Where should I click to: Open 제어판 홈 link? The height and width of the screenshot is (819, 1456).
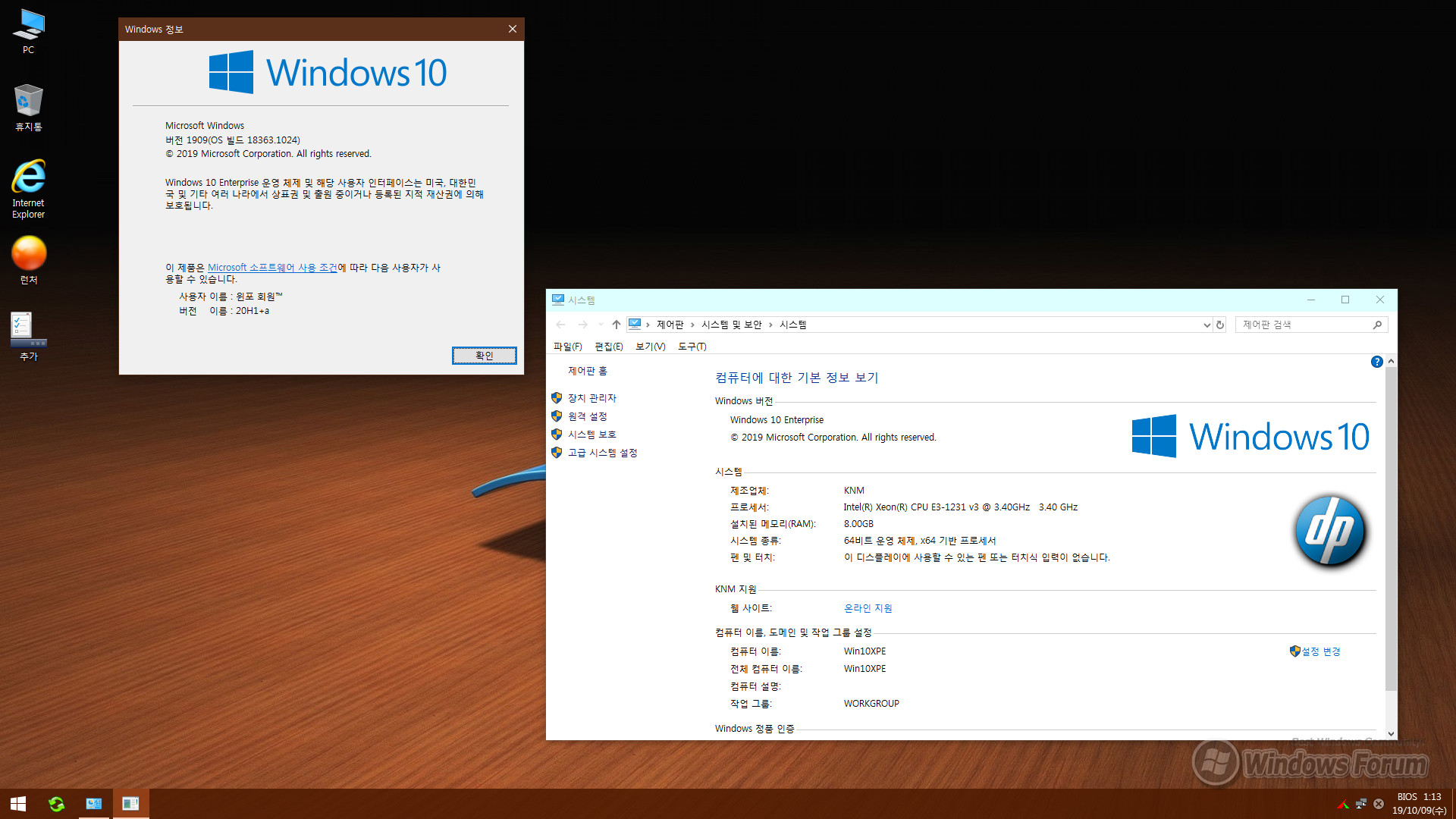tap(588, 371)
